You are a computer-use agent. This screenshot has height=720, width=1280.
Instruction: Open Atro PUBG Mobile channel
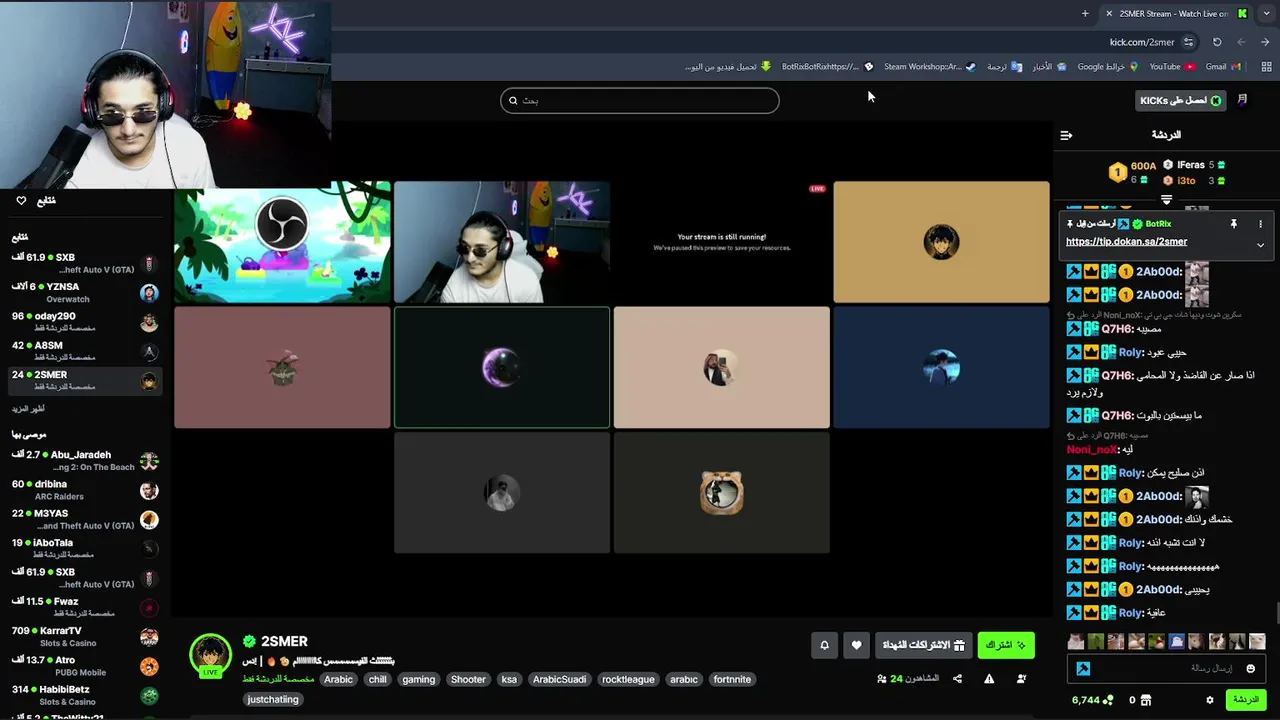coord(85,666)
